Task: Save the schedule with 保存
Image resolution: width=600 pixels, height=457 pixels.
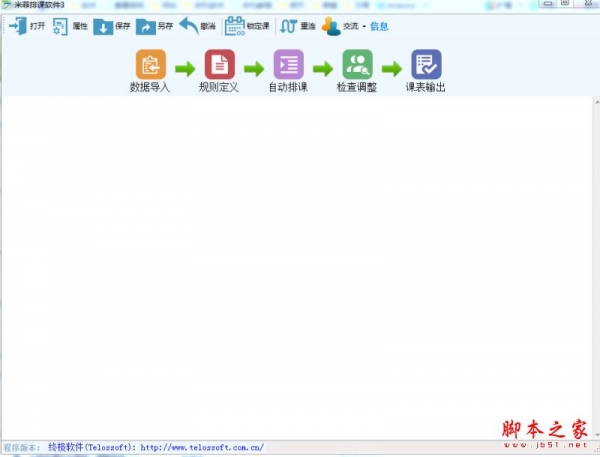Action: pyautogui.click(x=112, y=26)
